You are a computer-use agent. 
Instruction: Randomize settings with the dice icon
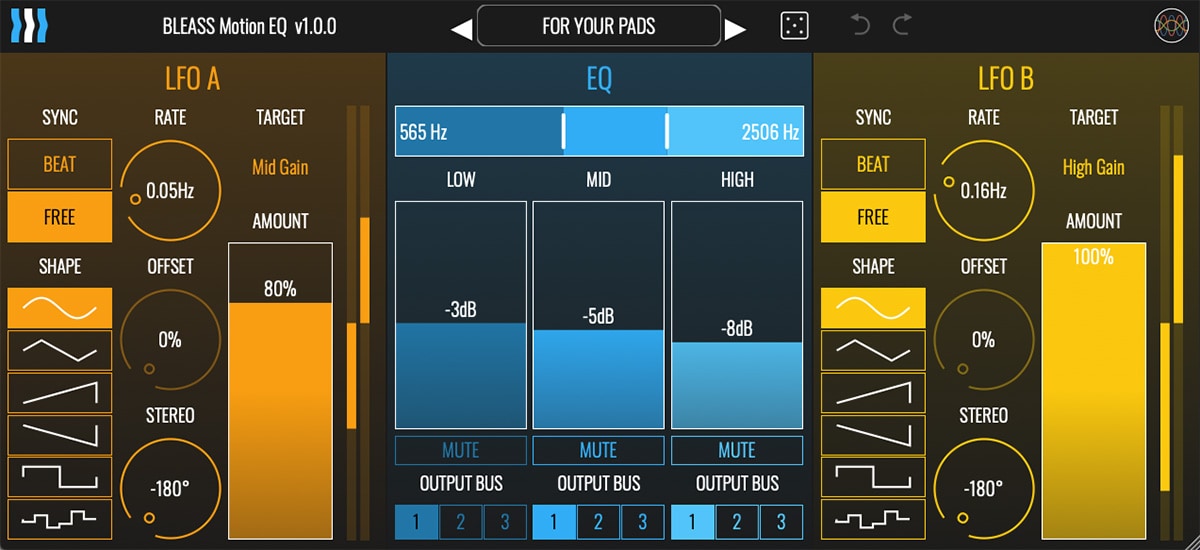tap(794, 26)
